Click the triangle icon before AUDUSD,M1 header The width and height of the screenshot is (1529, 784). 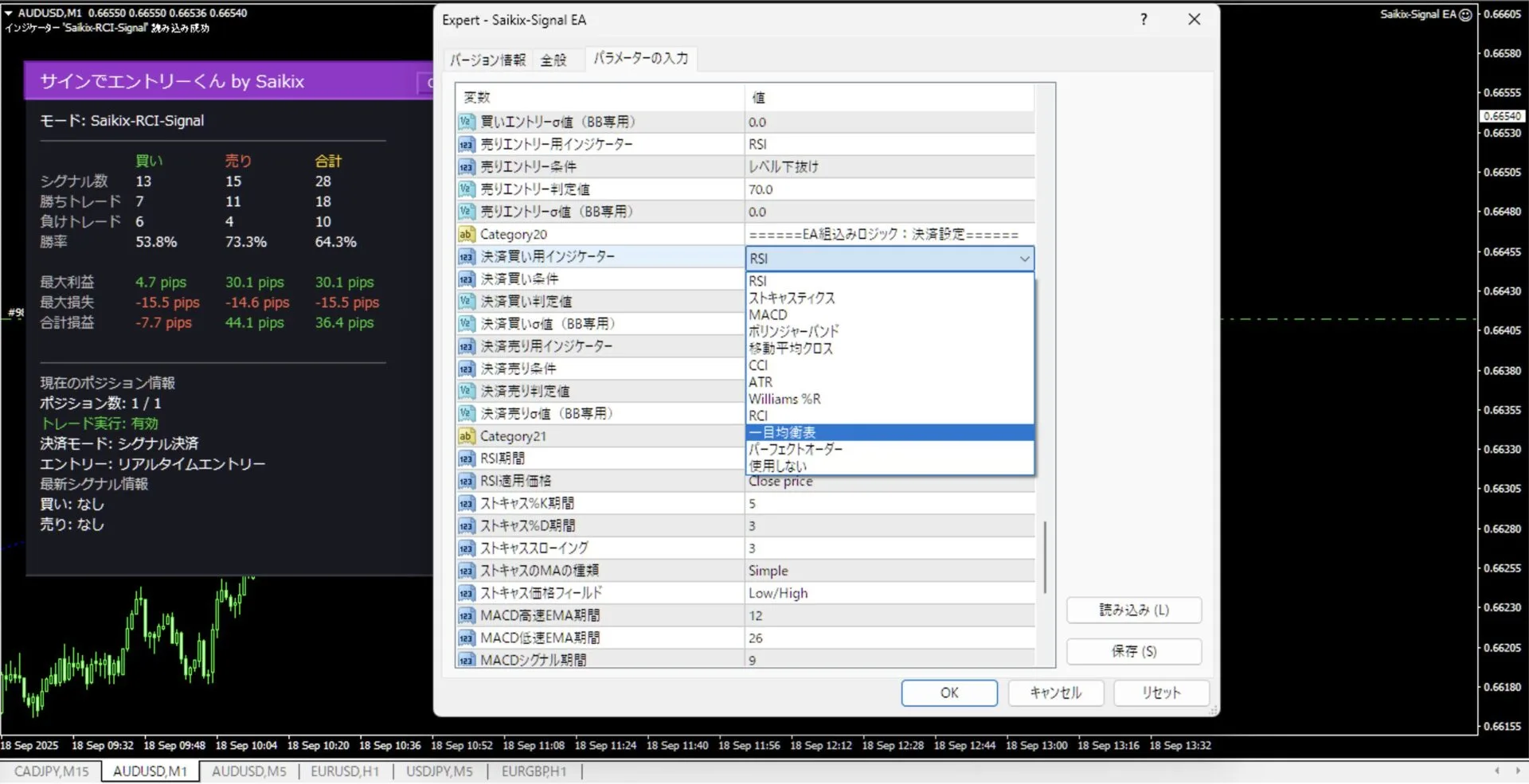click(x=8, y=13)
